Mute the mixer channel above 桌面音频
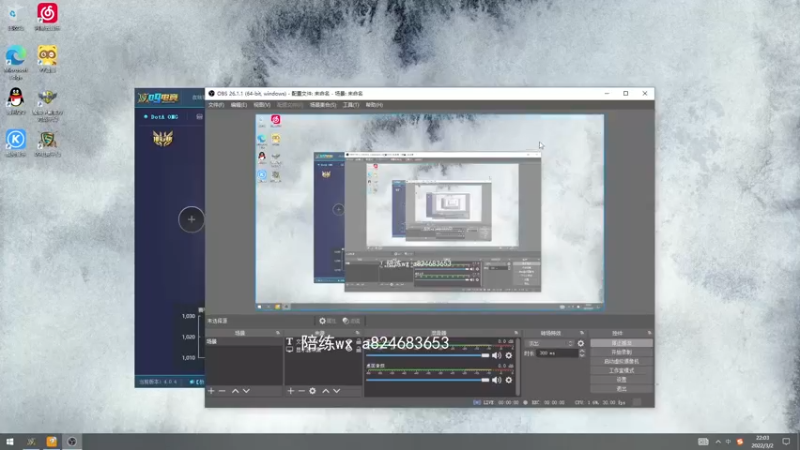The image size is (800, 450). pos(496,356)
